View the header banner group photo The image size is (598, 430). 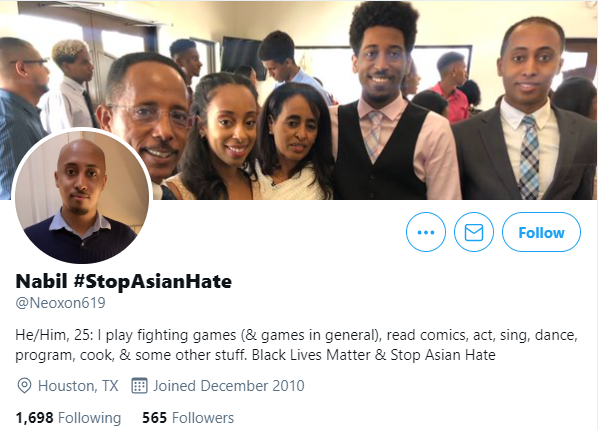299,100
